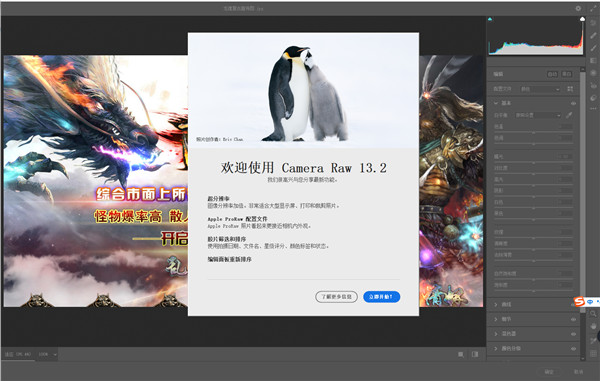
Task: Click the histogram graph
Action: pos(536,35)
